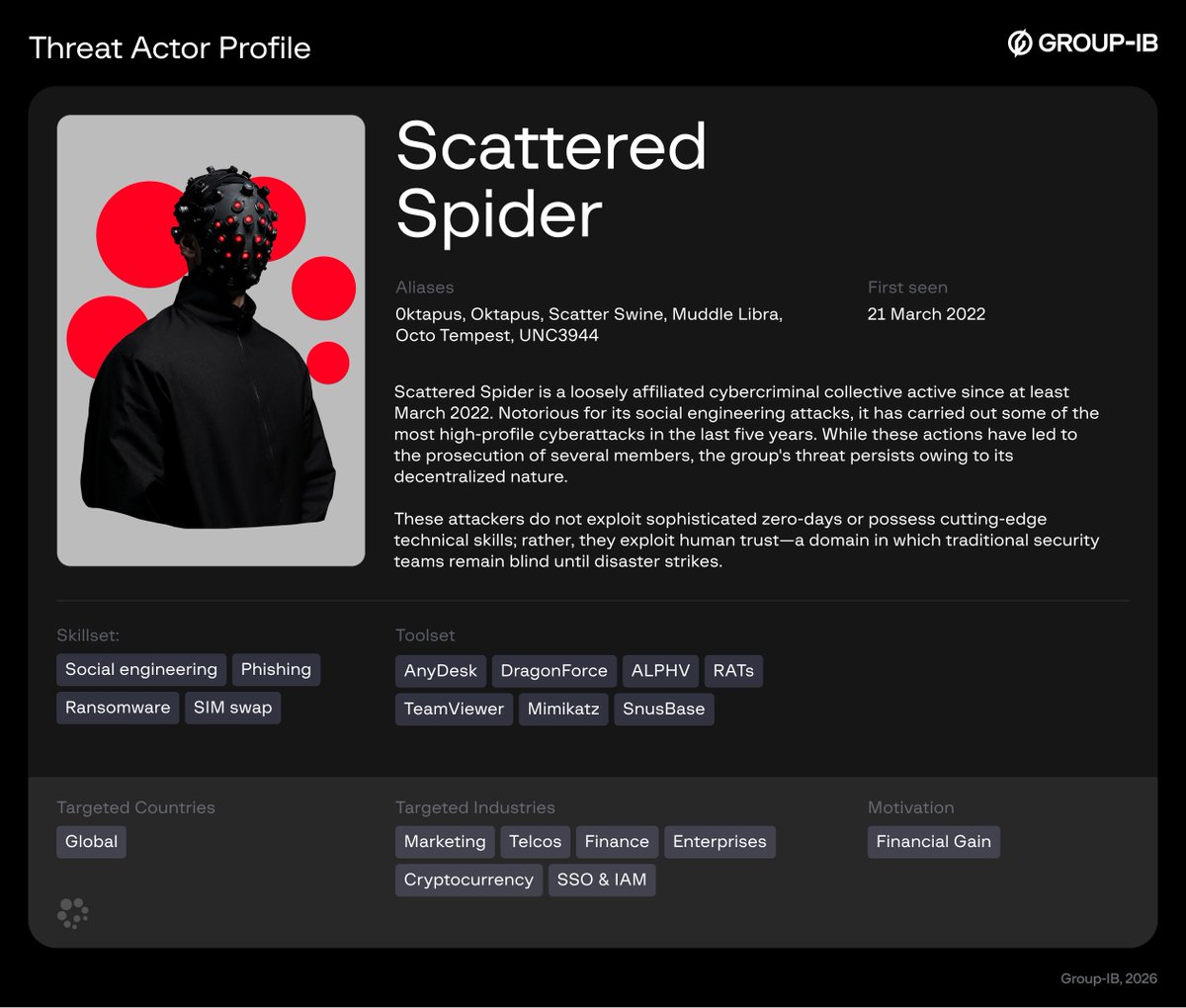Select the Telcos industry tag
Screen dimensions: 1186x1008
point(535,842)
